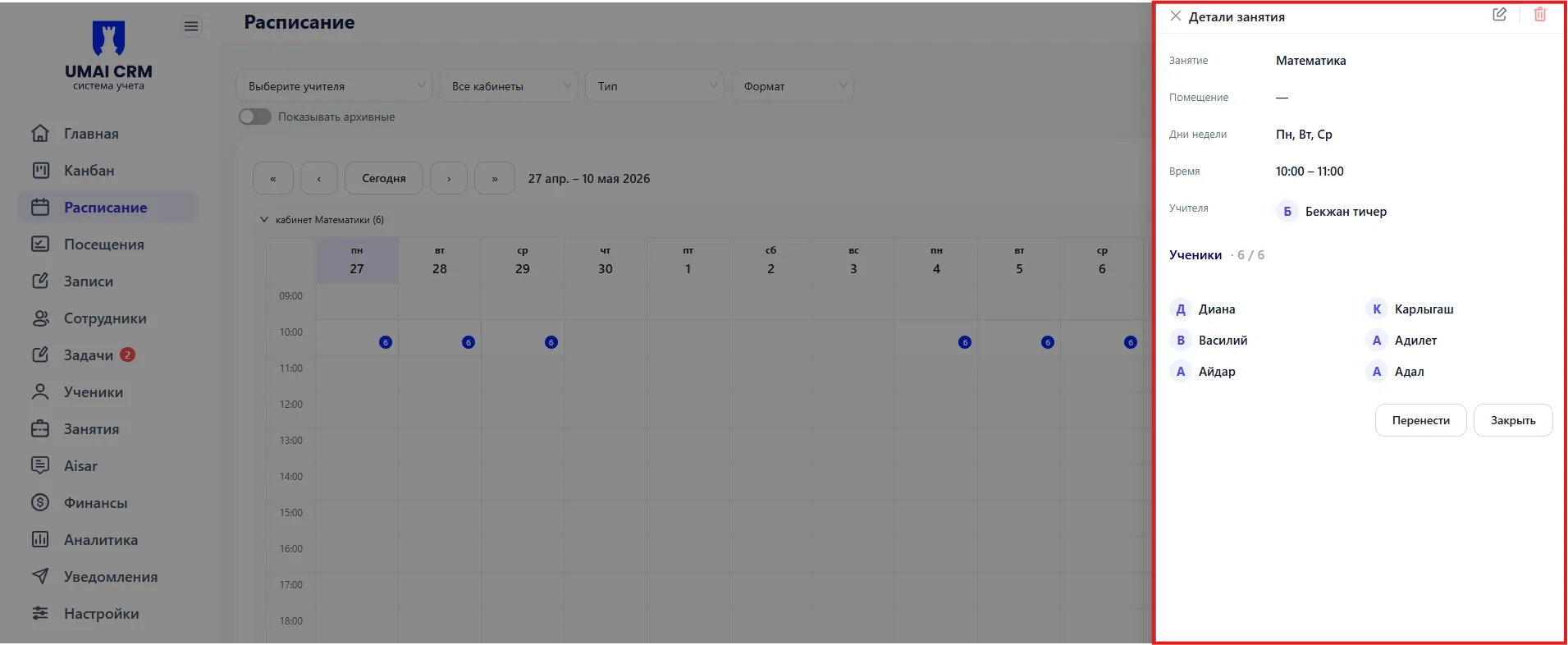Click the К avatar beside Карлыгаш
This screenshot has height=645, width=1568.
pyautogui.click(x=1377, y=309)
